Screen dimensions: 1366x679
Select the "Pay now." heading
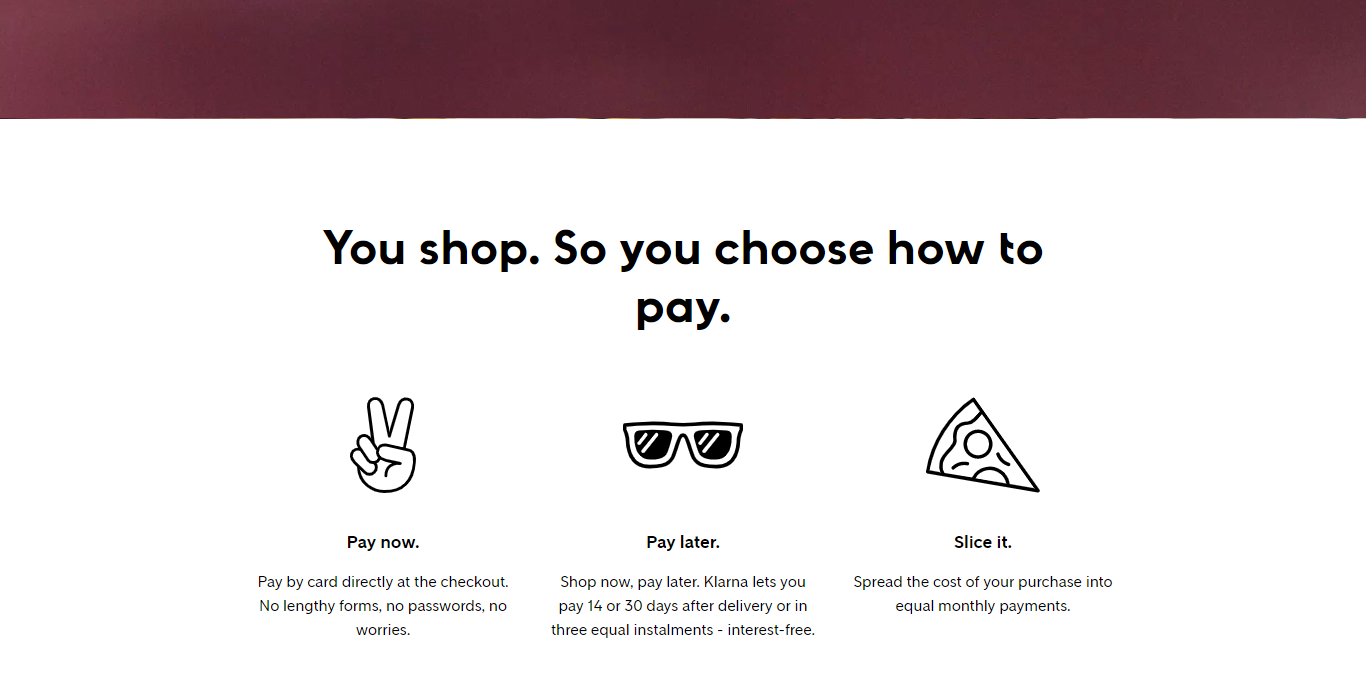pos(383,542)
